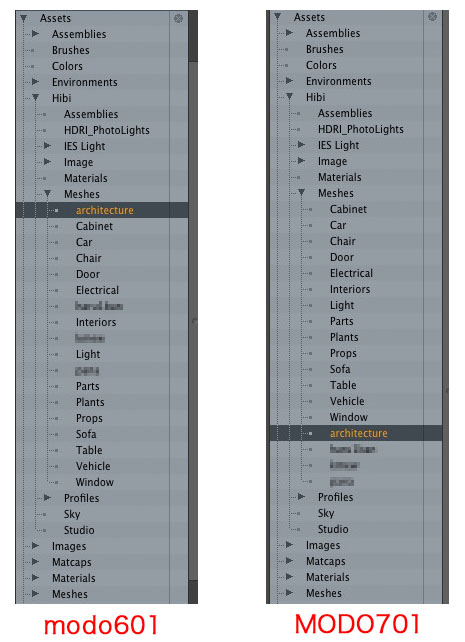The width and height of the screenshot is (465, 642).
Task: Select Sky in the MODO701 tree
Action: 326,513
